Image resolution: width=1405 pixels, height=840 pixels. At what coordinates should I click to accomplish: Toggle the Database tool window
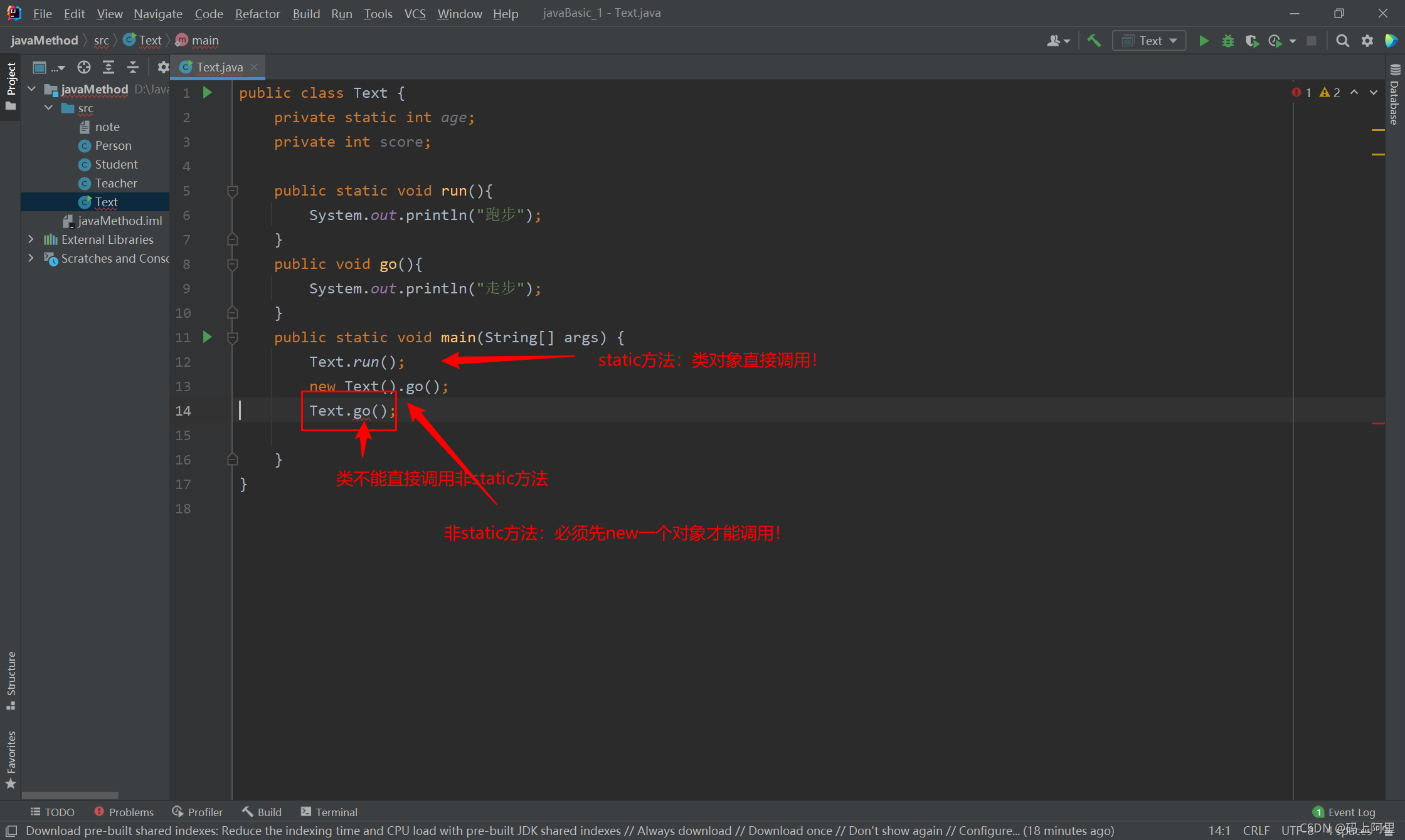1395,95
